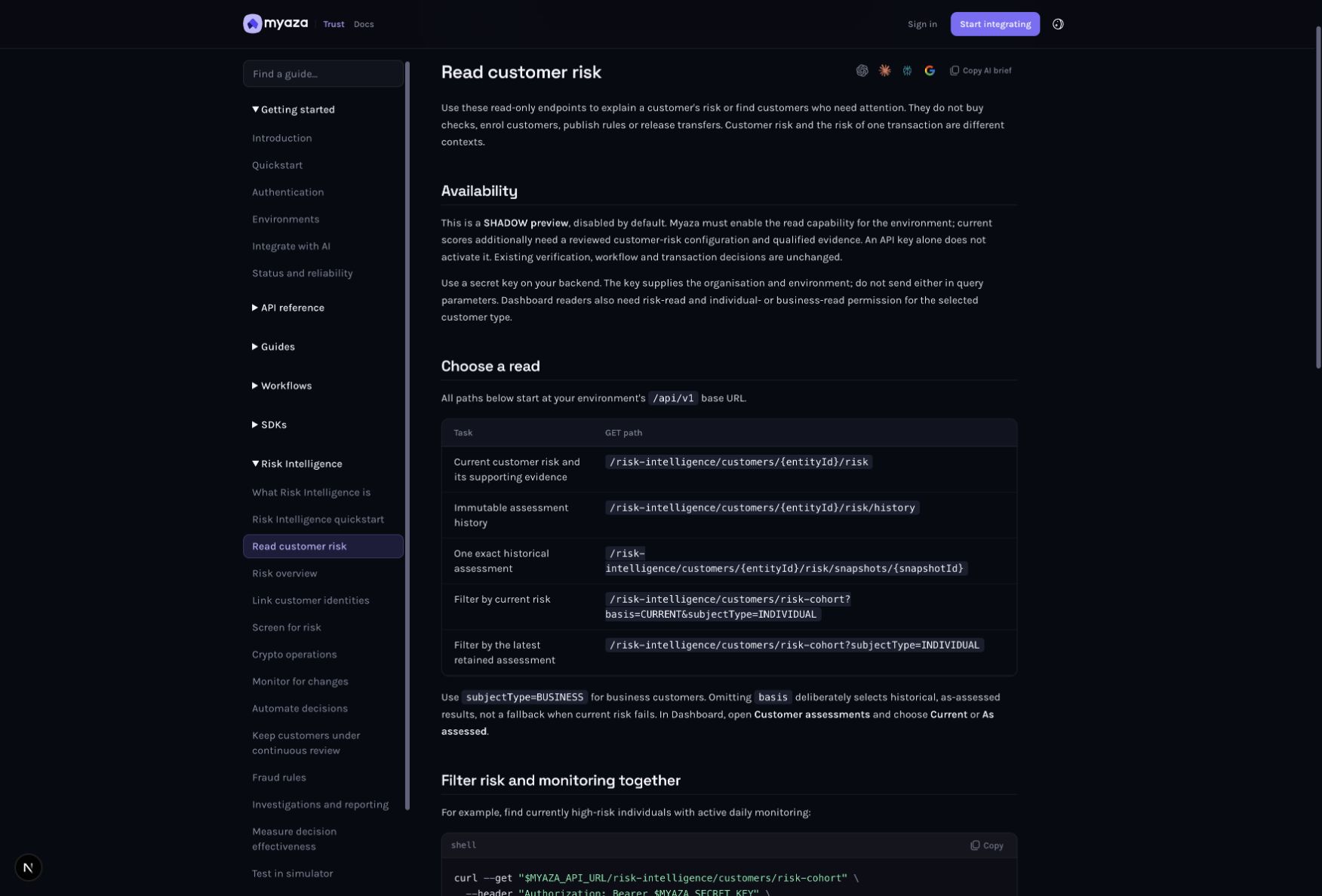
Task: Select the Read customer risk item
Action: point(323,547)
